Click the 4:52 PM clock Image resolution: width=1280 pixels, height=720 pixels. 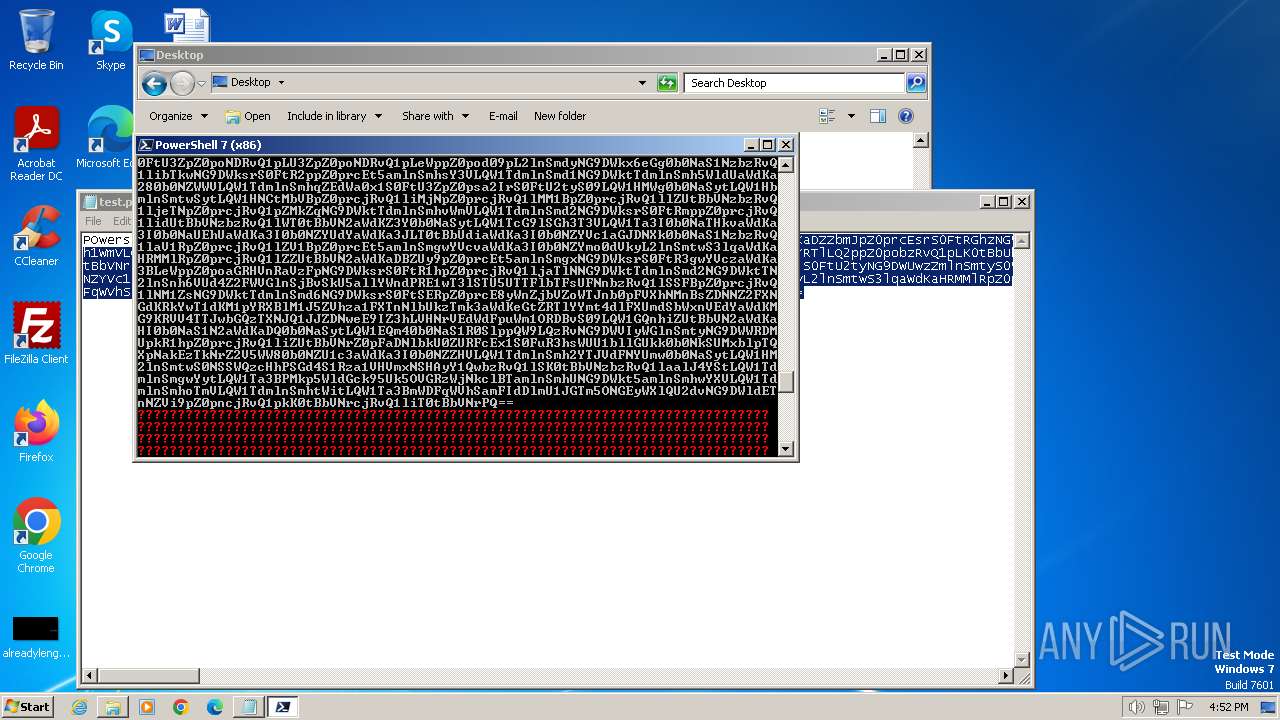point(1229,707)
